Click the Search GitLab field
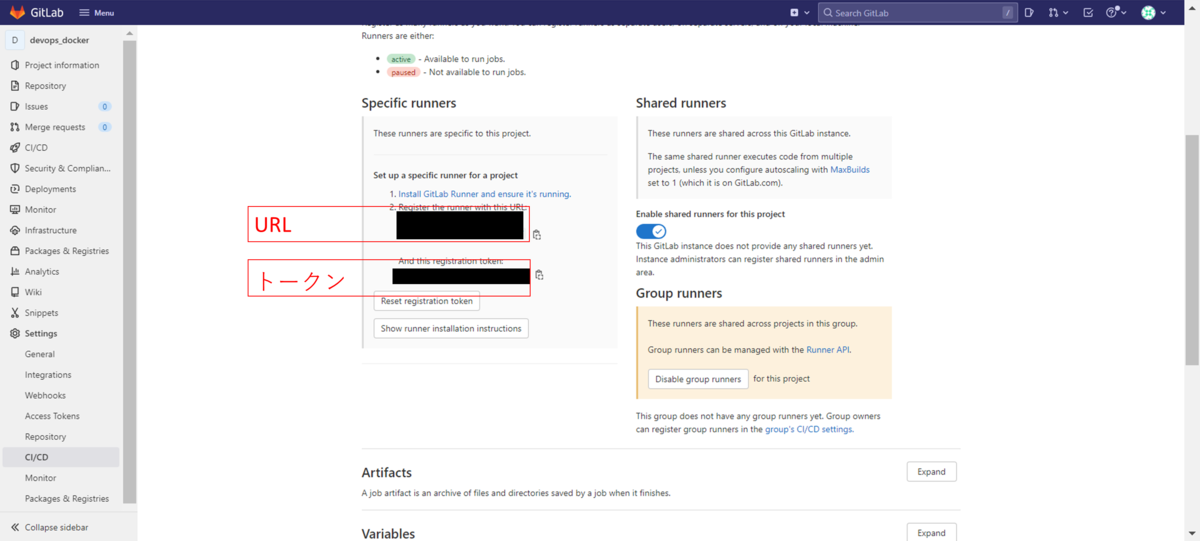Screen dimensions: 1200x541 point(910,13)
